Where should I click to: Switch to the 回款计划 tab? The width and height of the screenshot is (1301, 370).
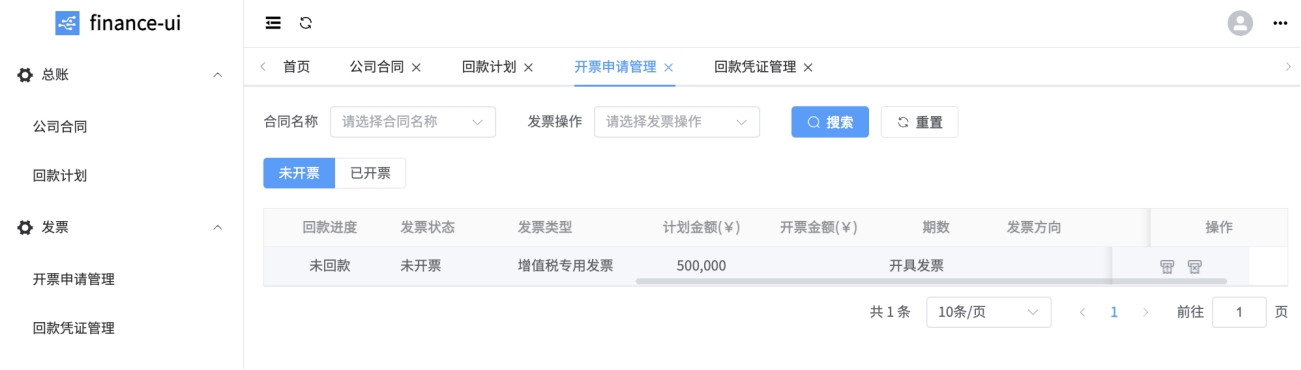coord(488,67)
